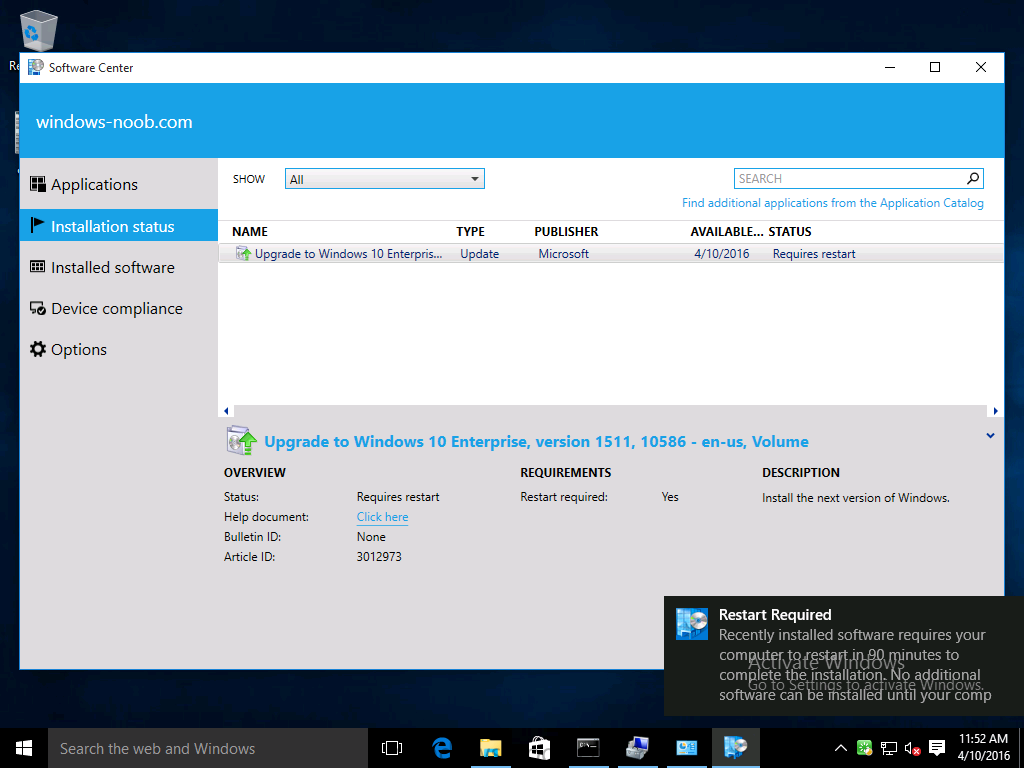Image resolution: width=1024 pixels, height=768 pixels.
Task: Click the Installed software icon
Action: tap(38, 266)
